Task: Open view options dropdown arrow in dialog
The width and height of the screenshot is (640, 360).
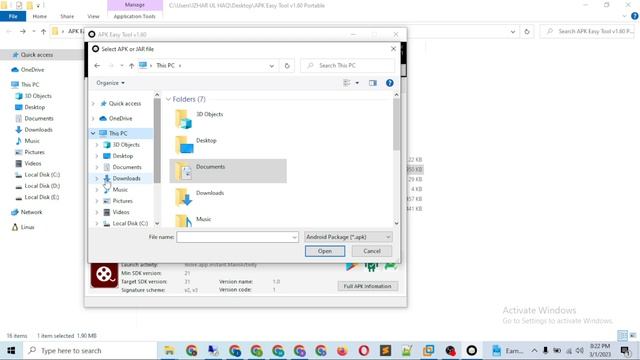Action: [357, 83]
